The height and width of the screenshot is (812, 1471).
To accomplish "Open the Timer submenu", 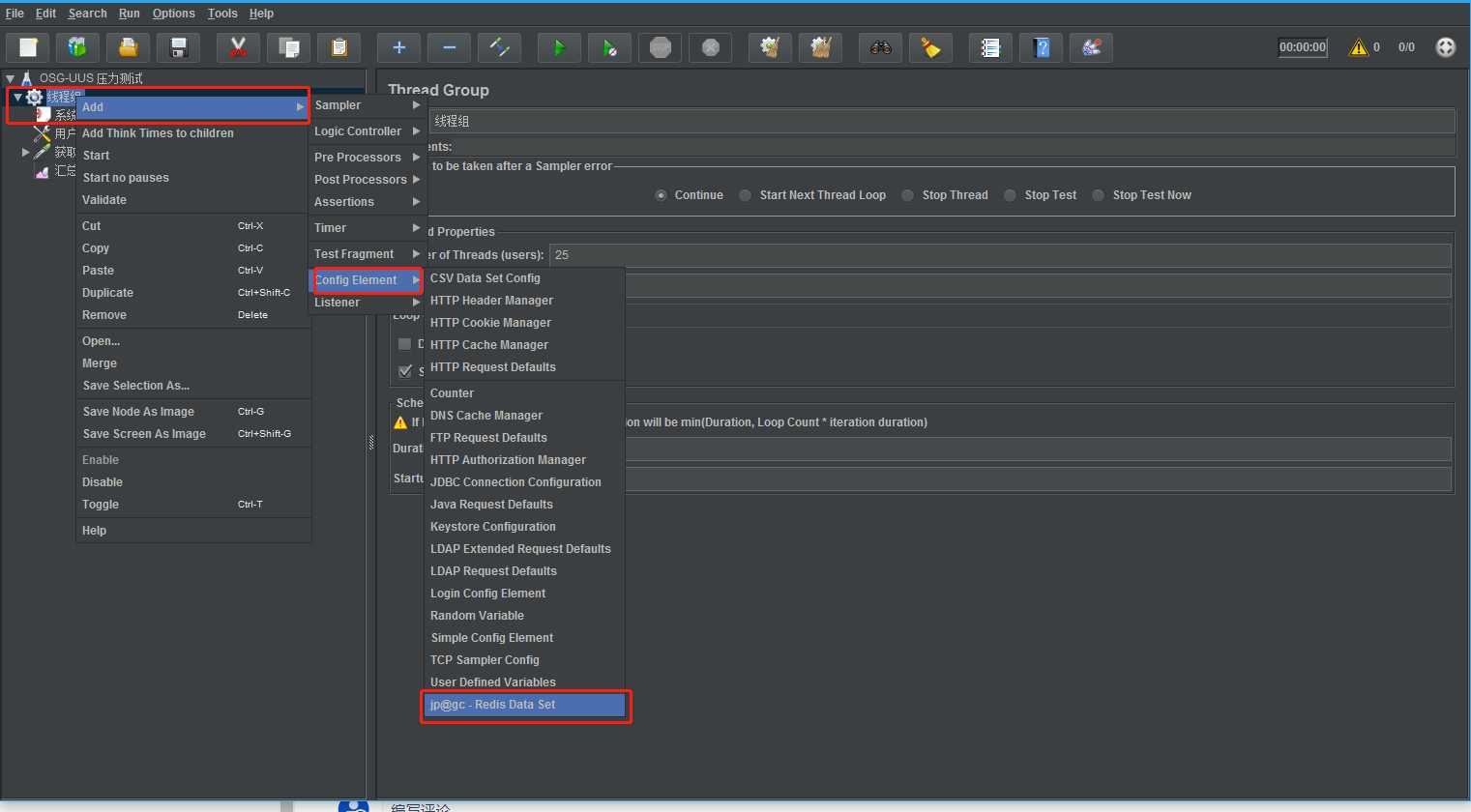I will point(367,228).
